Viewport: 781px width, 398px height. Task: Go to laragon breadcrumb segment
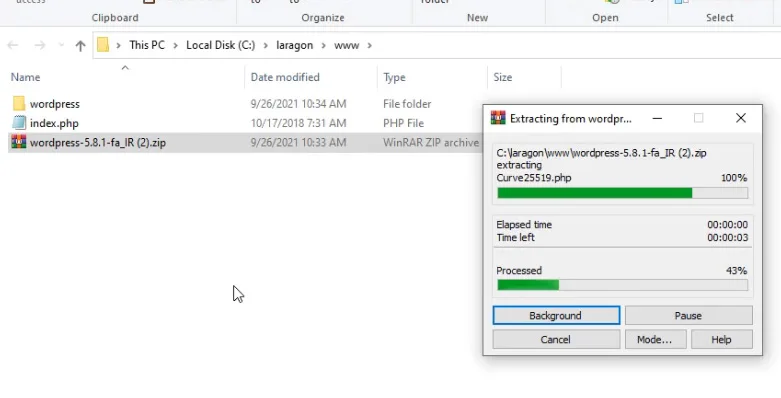[294, 45]
